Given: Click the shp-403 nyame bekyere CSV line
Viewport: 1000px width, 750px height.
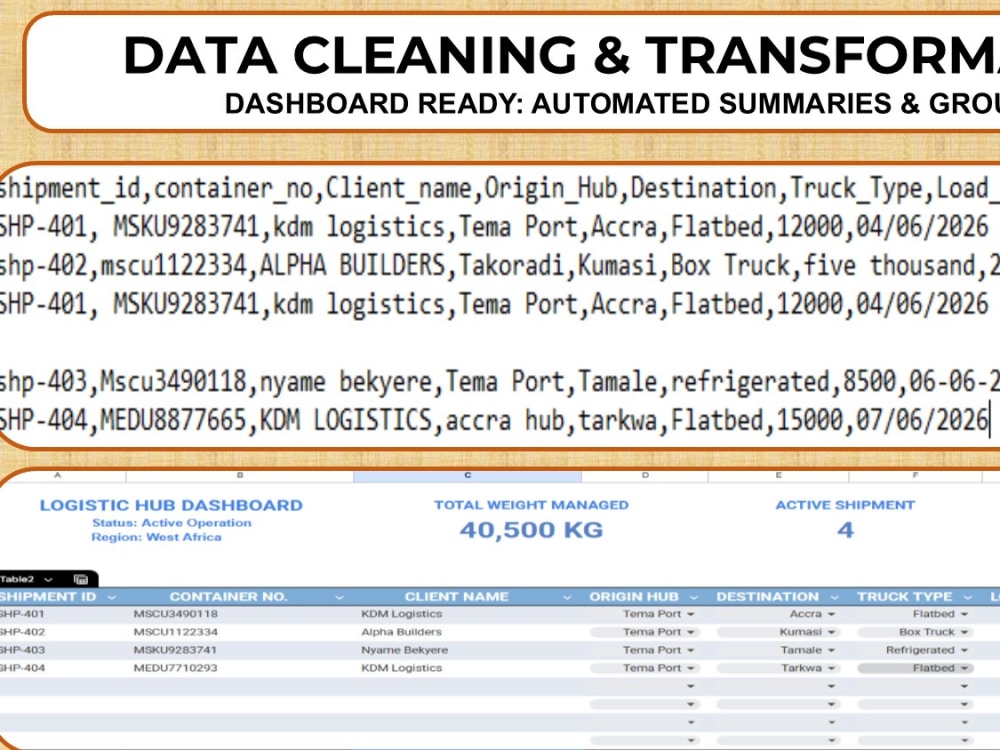Looking at the screenshot, I should coord(500,381).
